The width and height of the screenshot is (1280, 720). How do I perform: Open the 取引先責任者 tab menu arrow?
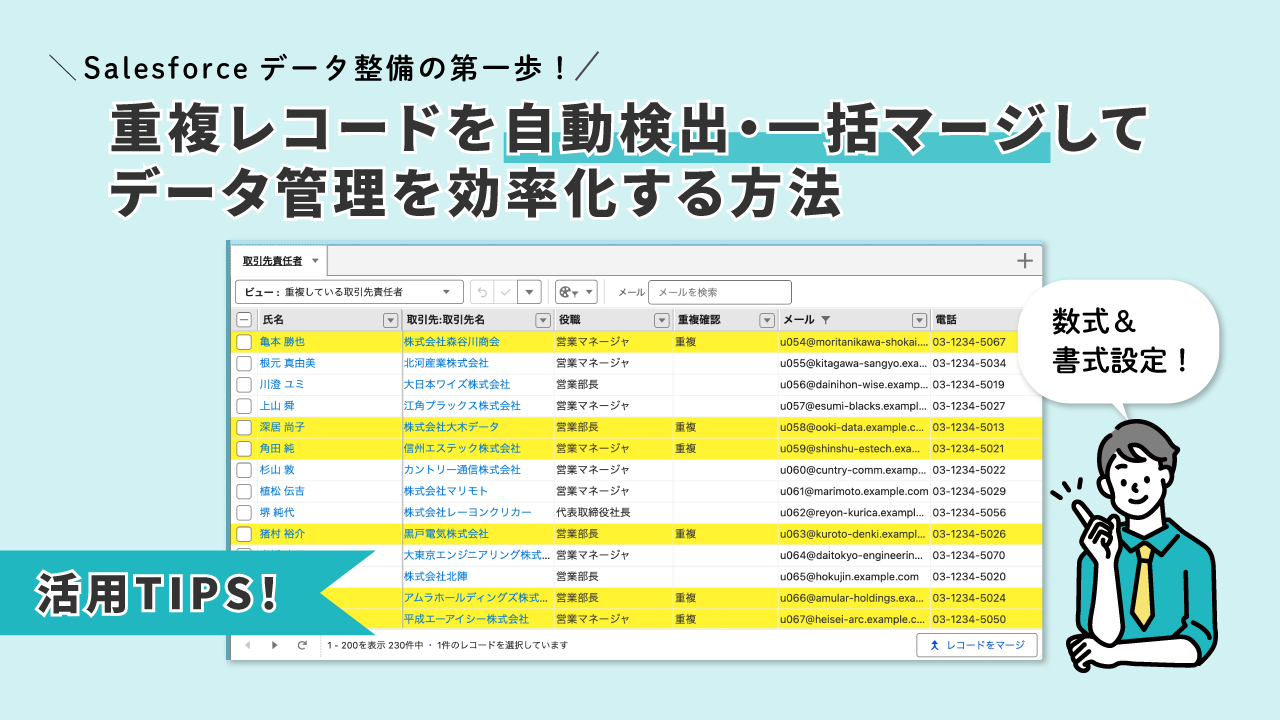tap(315, 261)
